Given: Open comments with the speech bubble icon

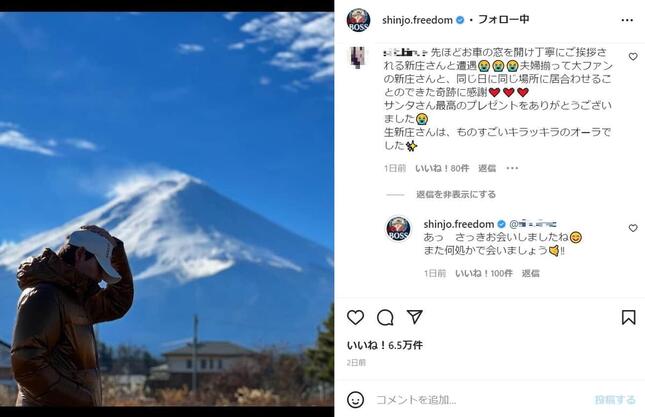Looking at the screenshot, I should coord(385,317).
